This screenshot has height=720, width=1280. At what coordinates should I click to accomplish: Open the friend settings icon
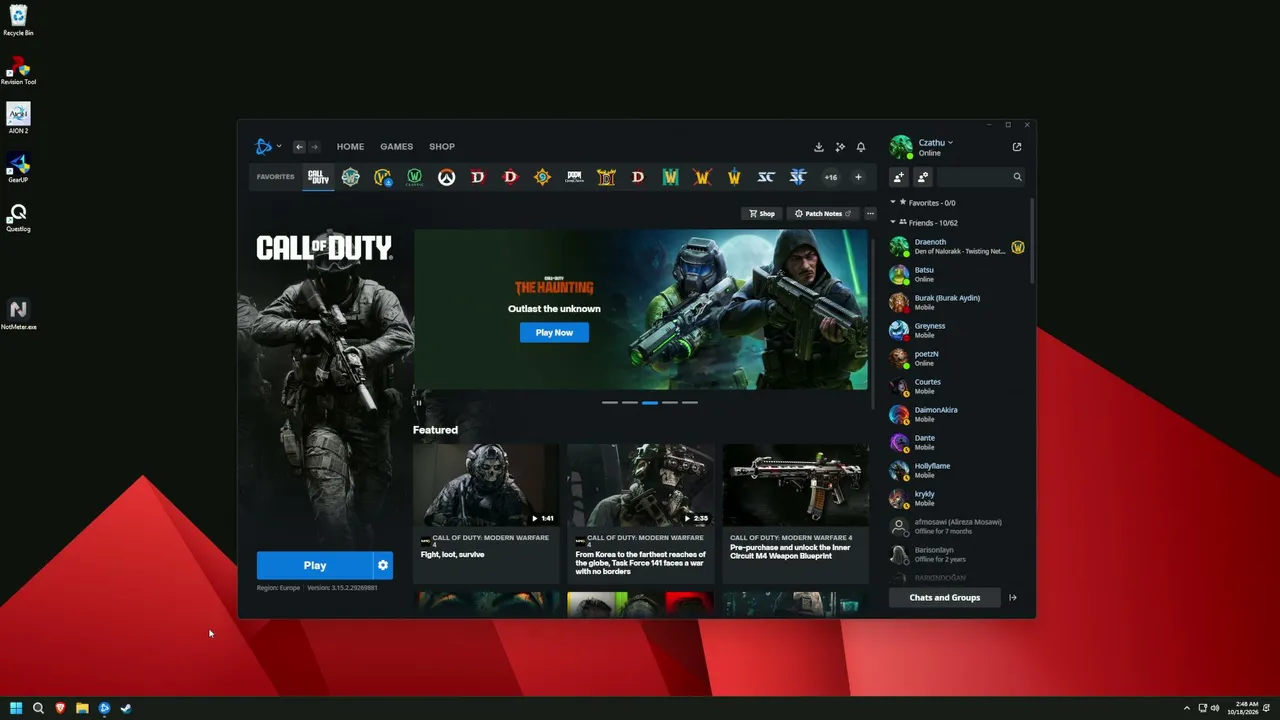pyautogui.click(x=922, y=177)
